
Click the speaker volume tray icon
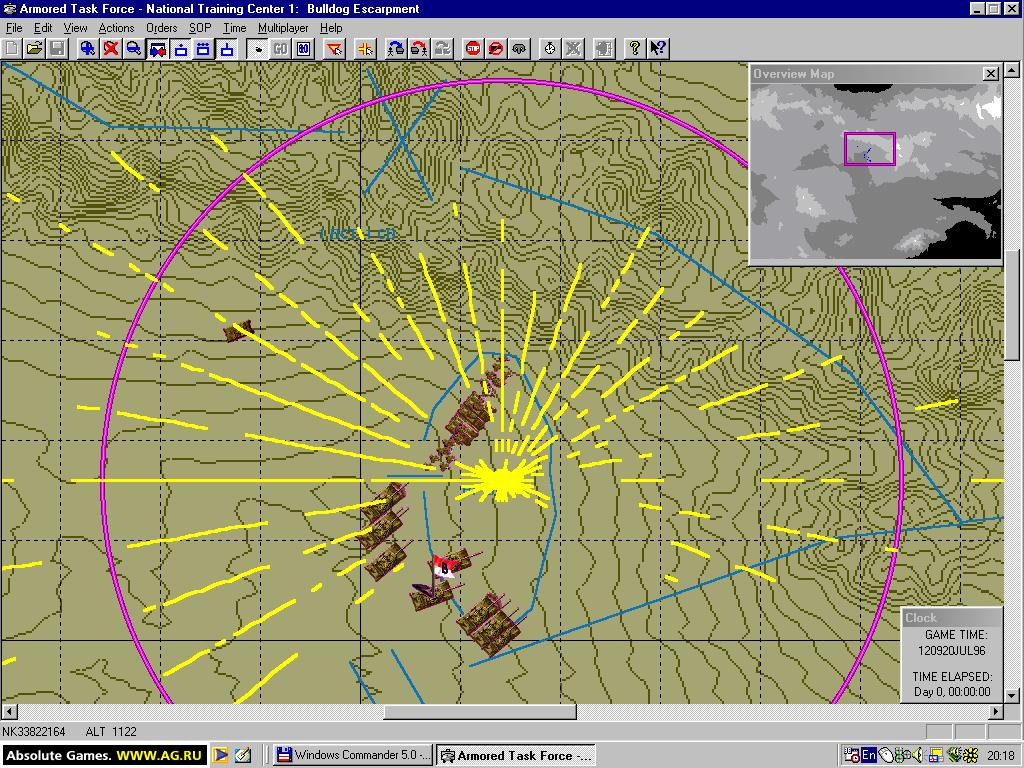(x=917, y=756)
